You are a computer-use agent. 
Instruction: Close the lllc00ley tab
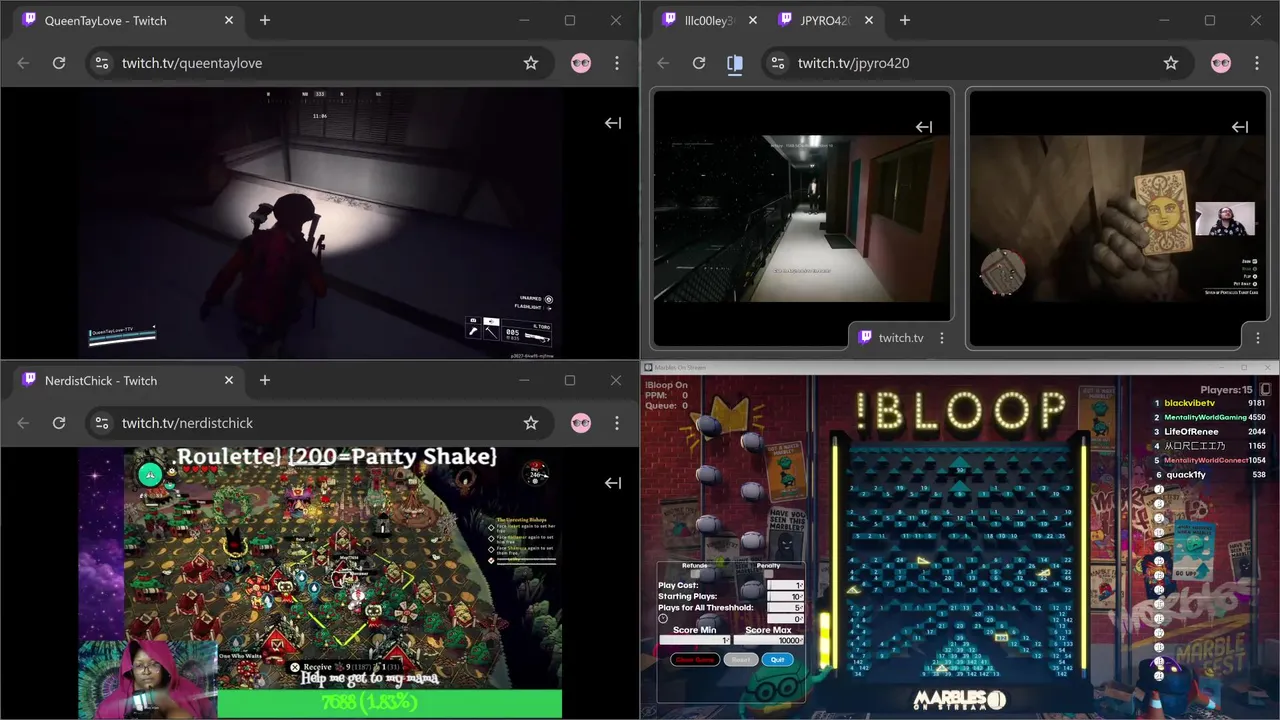(x=752, y=20)
